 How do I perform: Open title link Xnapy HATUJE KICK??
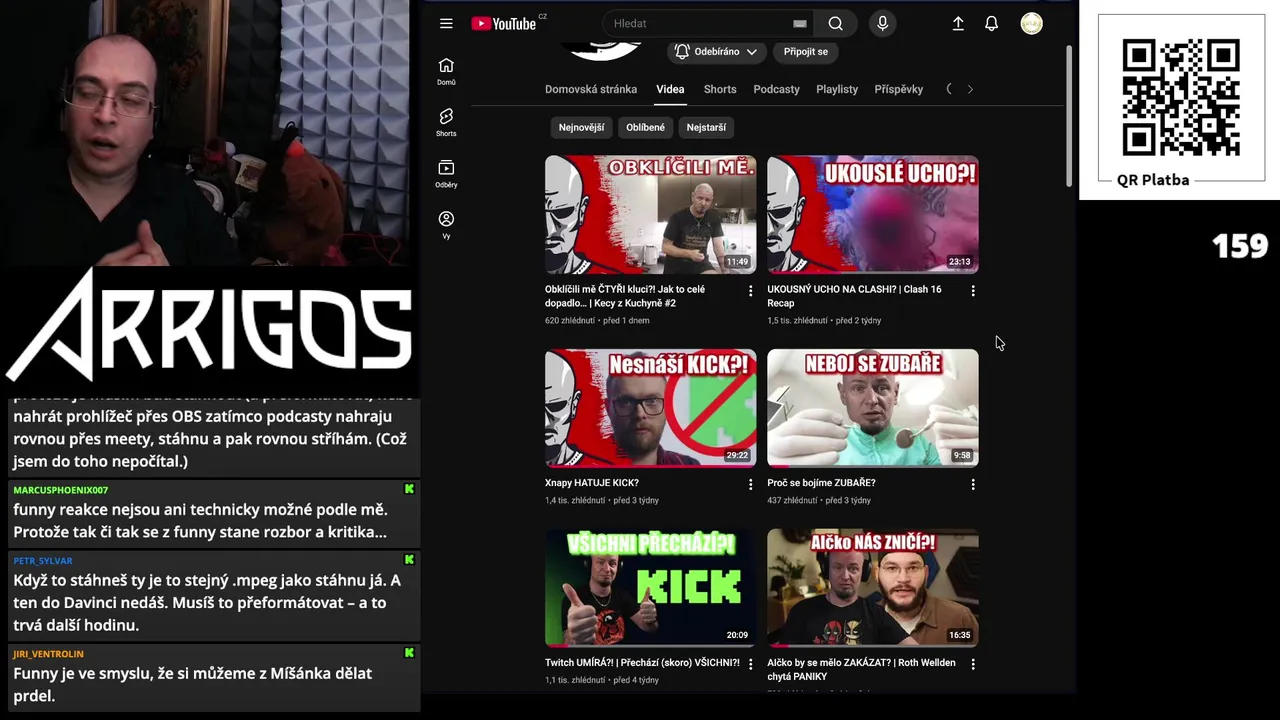click(x=592, y=483)
